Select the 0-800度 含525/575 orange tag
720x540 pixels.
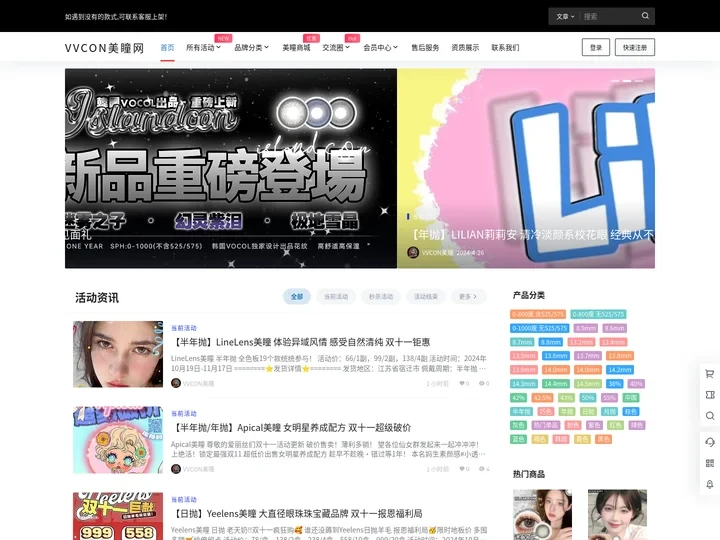[538, 315]
